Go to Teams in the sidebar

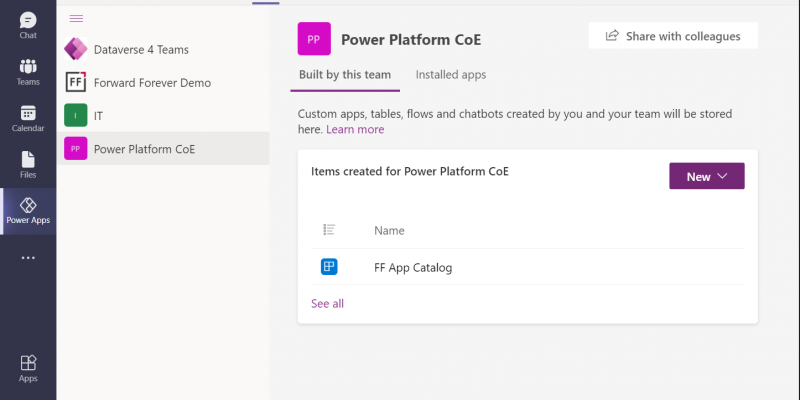click(28, 72)
